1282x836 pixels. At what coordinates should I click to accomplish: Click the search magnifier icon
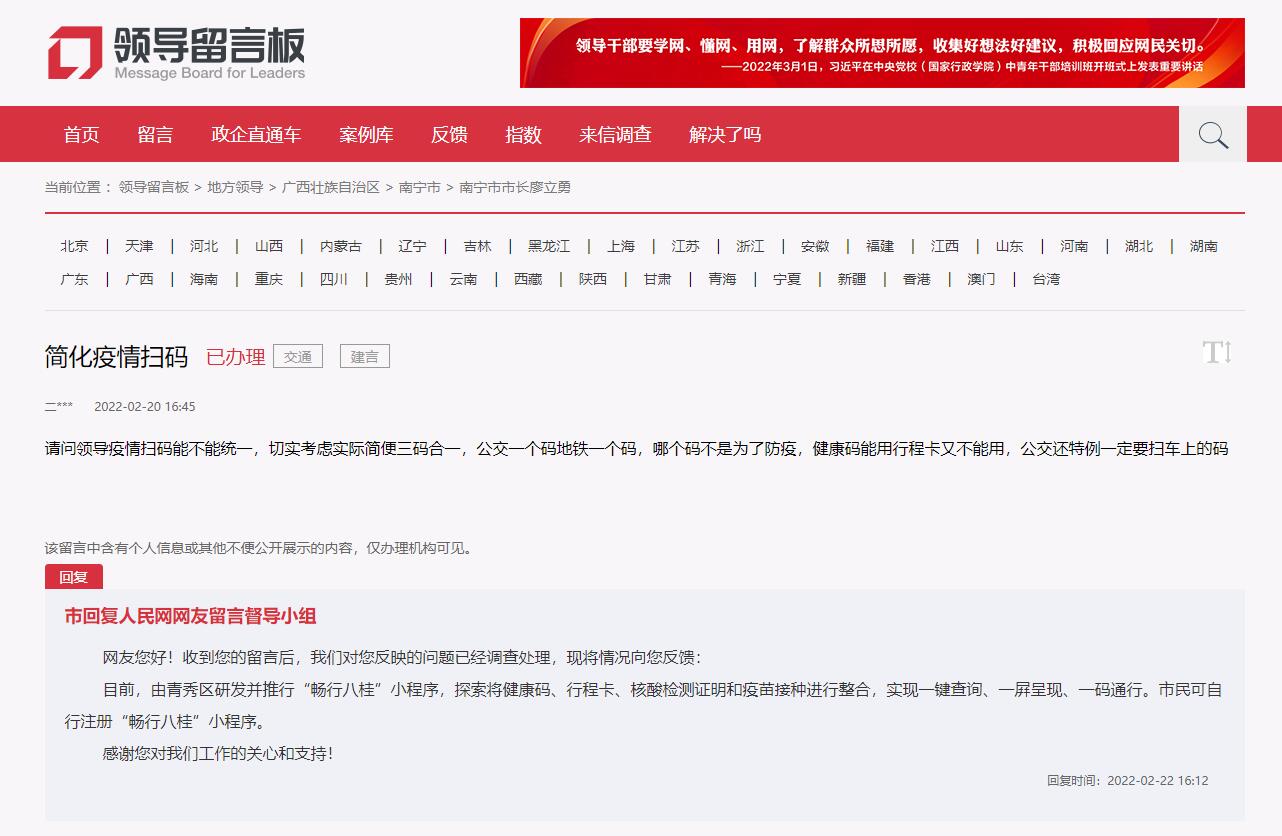click(x=1212, y=135)
